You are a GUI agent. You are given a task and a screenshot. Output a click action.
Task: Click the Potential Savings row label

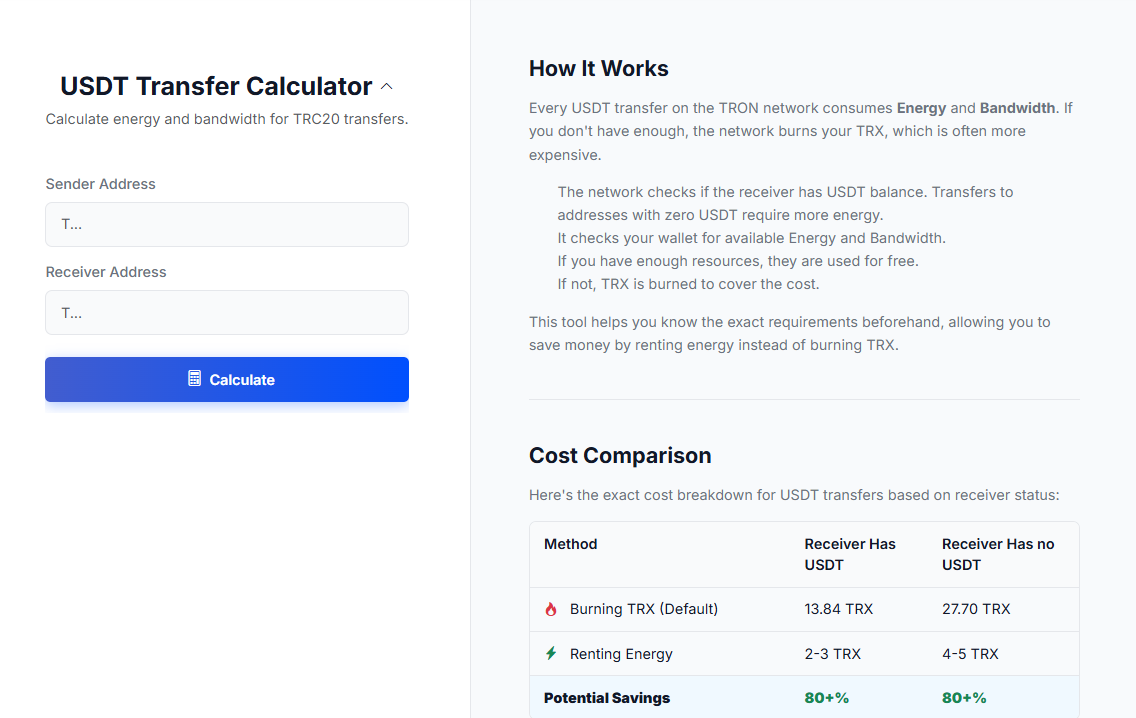607,698
